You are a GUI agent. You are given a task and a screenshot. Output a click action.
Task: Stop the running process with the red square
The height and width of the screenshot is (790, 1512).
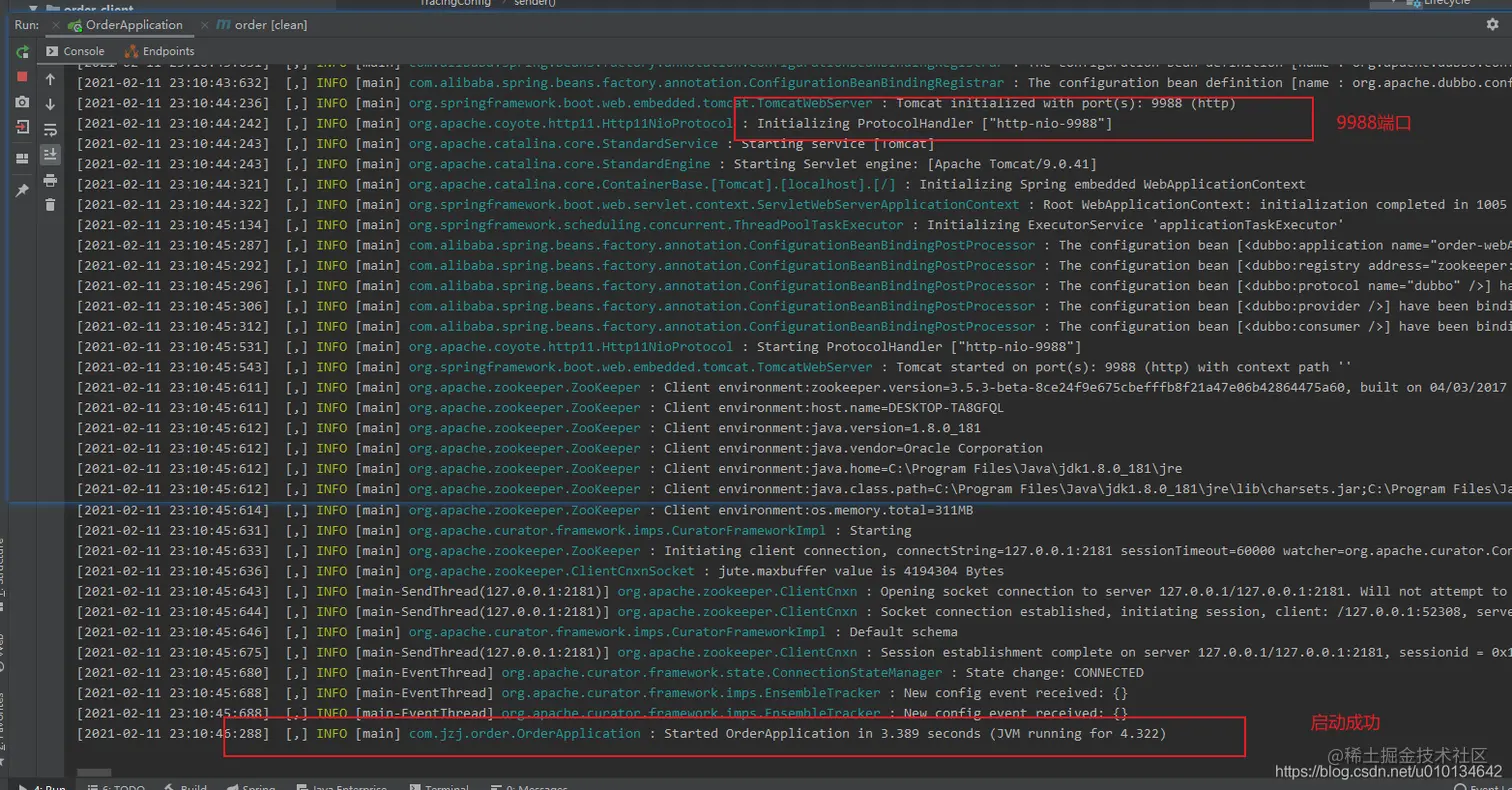click(x=22, y=77)
